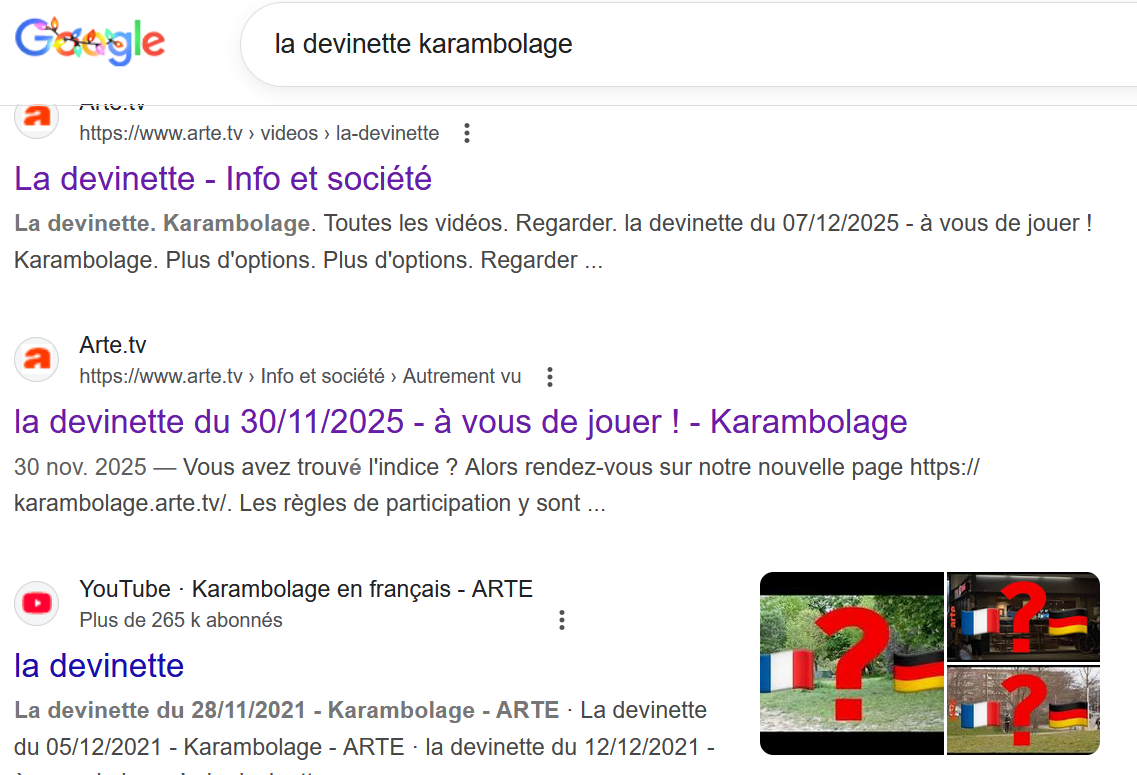The width and height of the screenshot is (1137, 775).
Task: Click the arte.tv › videos › la-devinette URL
Action: (x=259, y=133)
